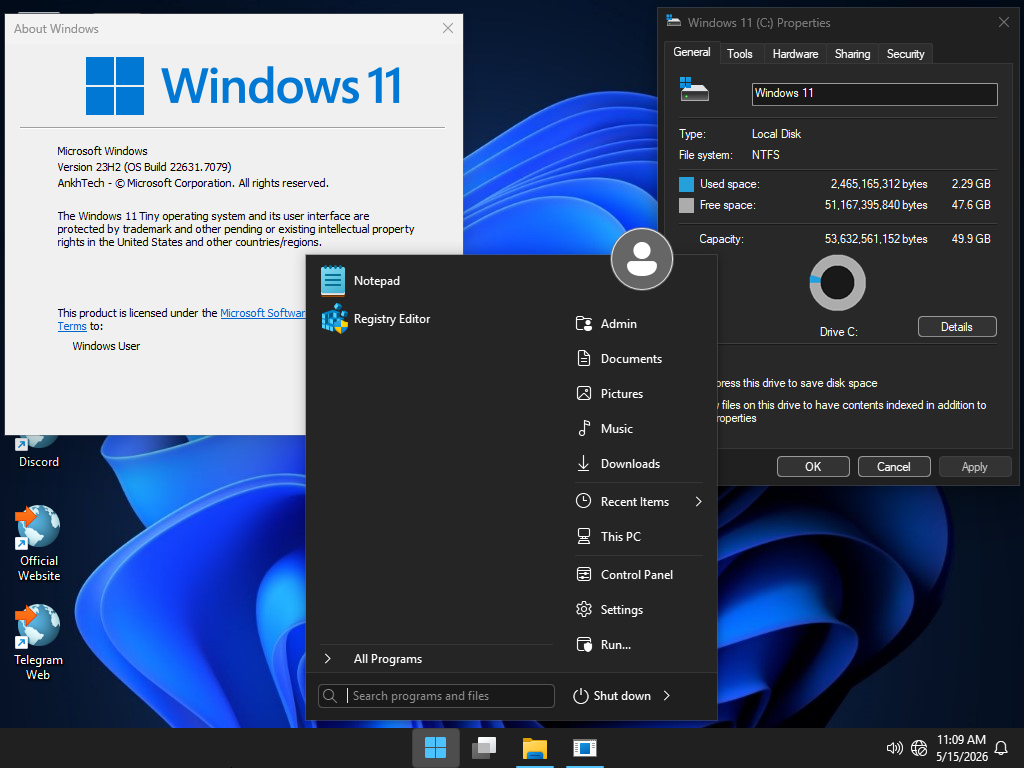The width and height of the screenshot is (1024, 768).
Task: Click the drive icon in Properties
Action: click(694, 89)
